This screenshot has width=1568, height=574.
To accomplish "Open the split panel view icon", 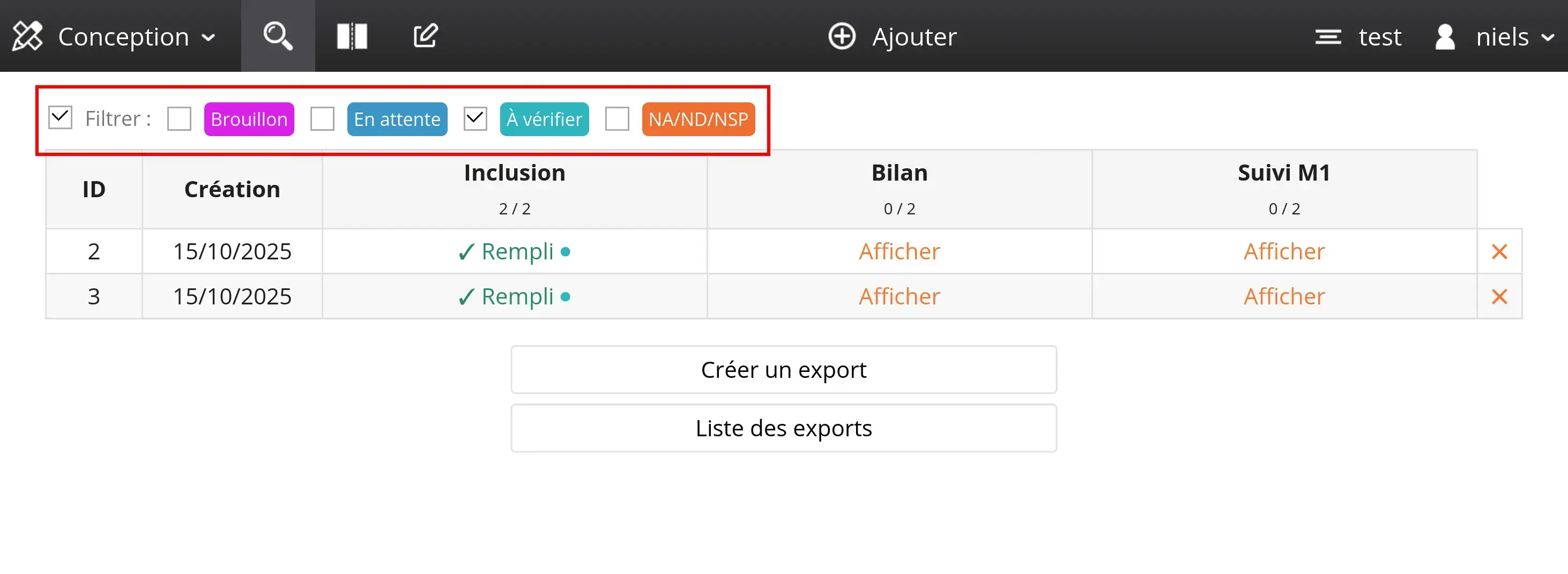I will click(352, 36).
